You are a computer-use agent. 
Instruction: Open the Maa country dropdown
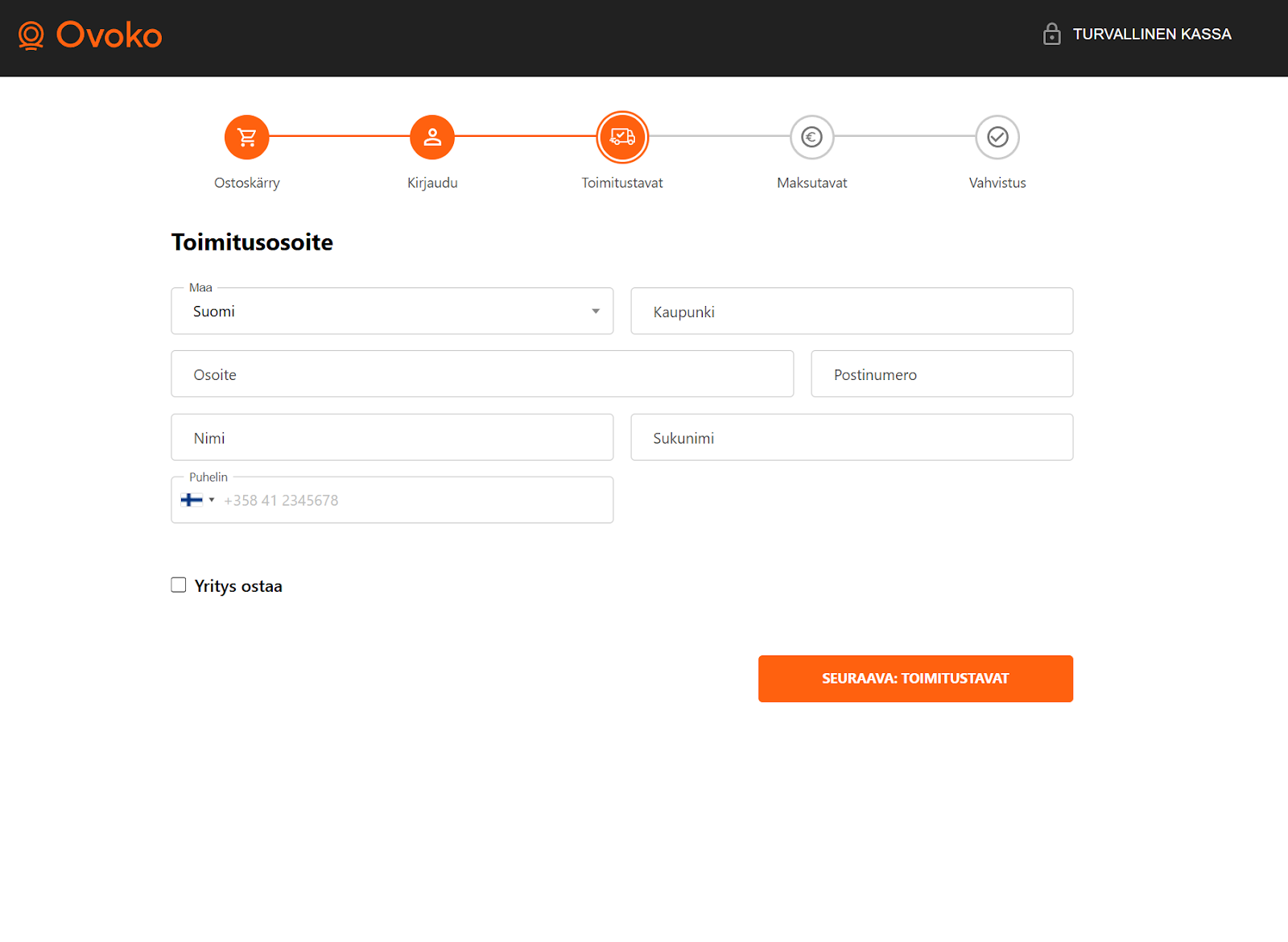click(392, 311)
